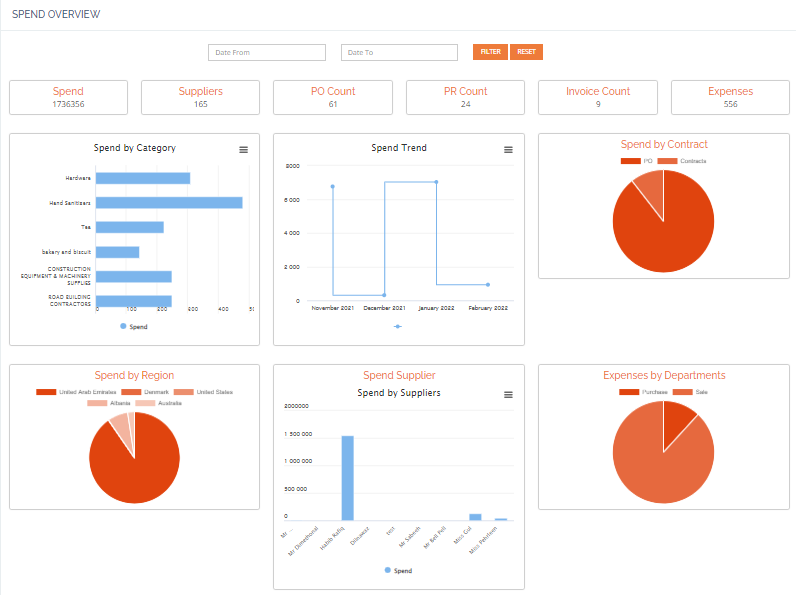
Task: Open the PO Count summary card
Action: 333,97
